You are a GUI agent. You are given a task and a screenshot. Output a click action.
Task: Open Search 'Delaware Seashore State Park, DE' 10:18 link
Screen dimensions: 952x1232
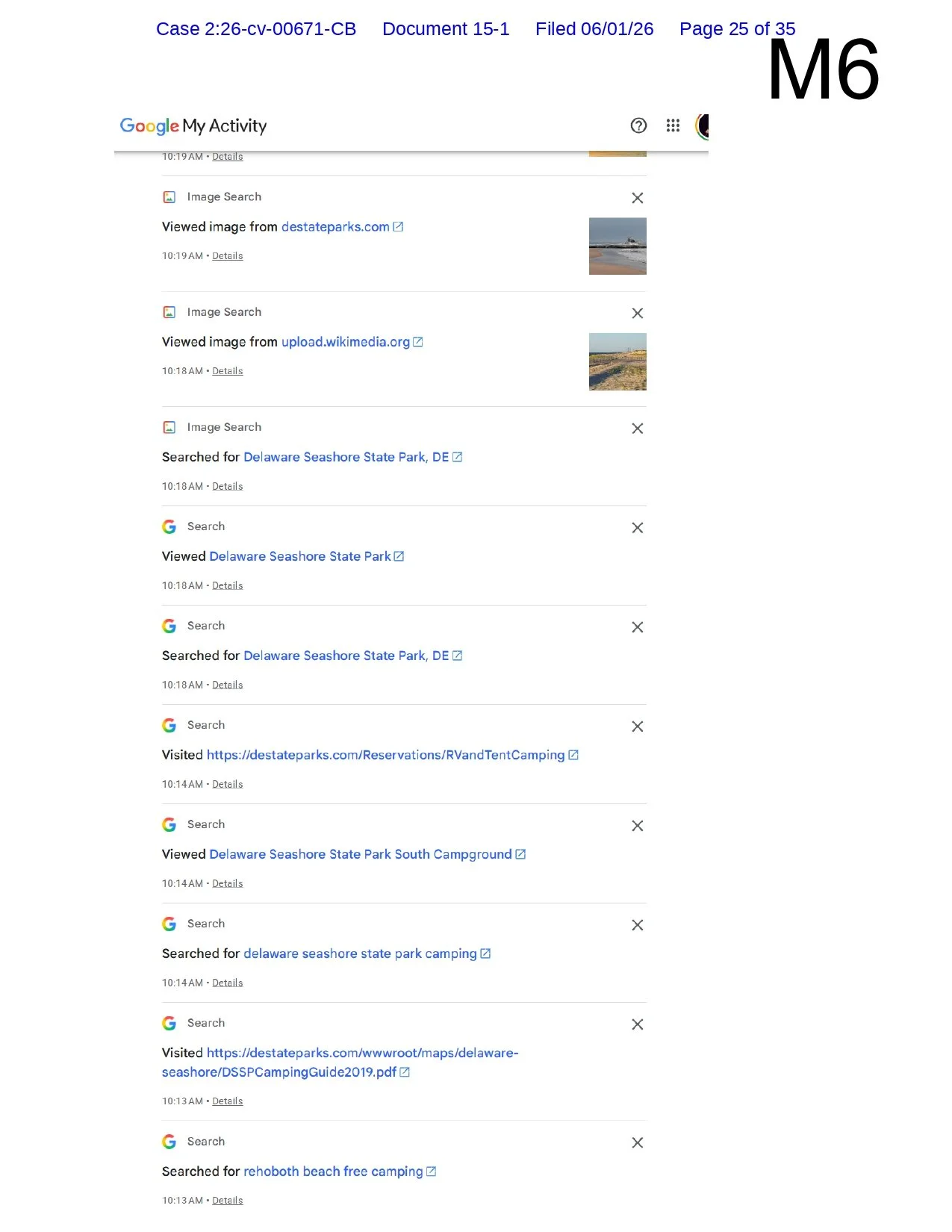346,656
